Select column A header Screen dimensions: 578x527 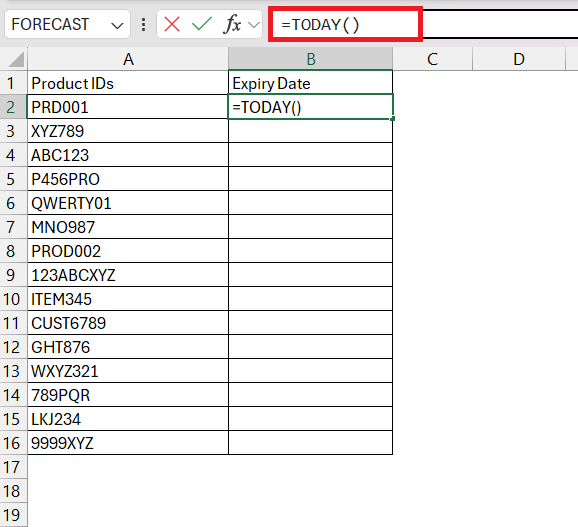pyautogui.click(x=128, y=59)
